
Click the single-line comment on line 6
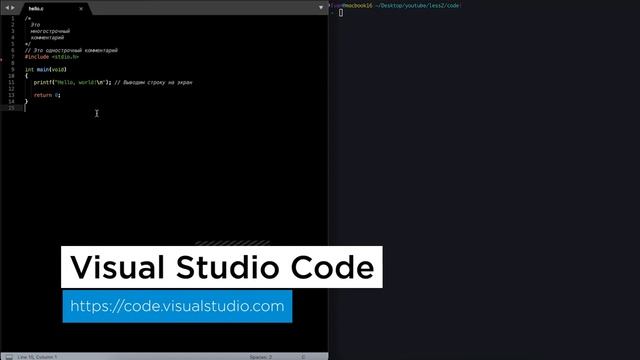tap(71, 50)
